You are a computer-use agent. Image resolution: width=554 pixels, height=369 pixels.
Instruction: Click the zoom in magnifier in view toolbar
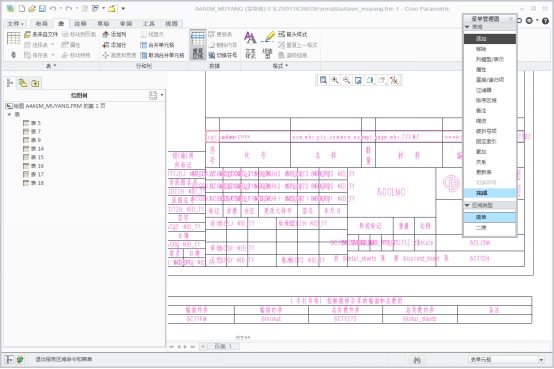[335, 80]
